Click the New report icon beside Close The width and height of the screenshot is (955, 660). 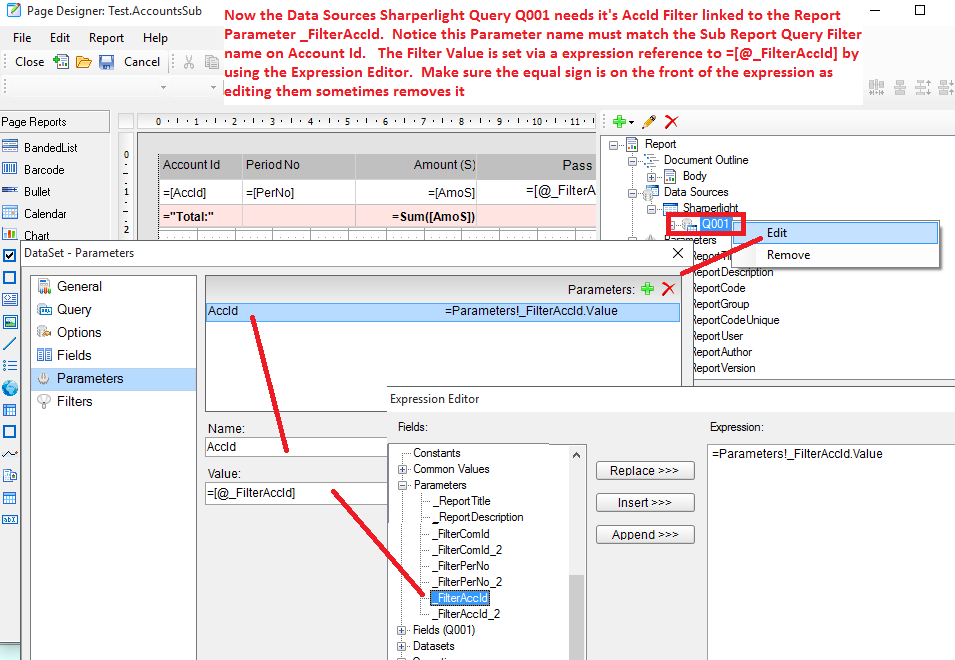point(61,61)
